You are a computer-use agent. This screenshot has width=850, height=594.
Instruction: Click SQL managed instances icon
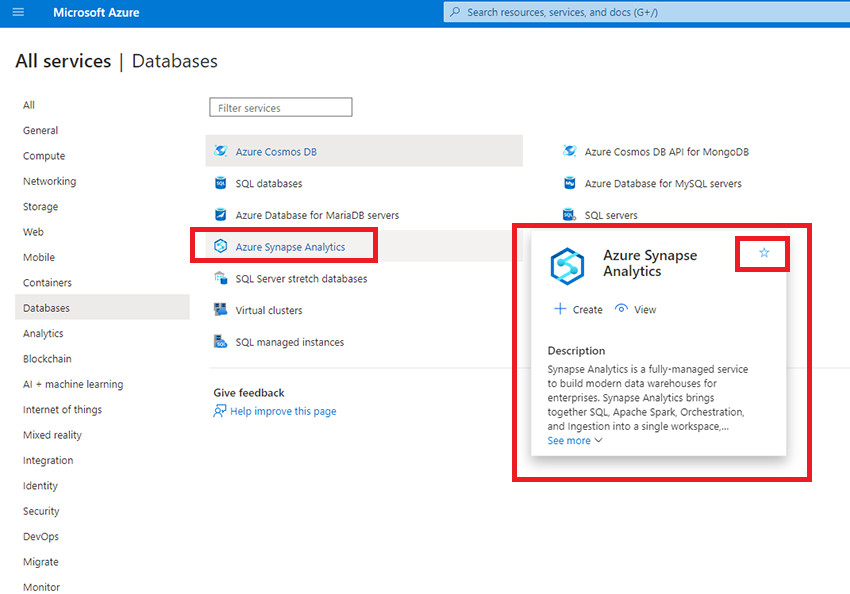(x=221, y=341)
